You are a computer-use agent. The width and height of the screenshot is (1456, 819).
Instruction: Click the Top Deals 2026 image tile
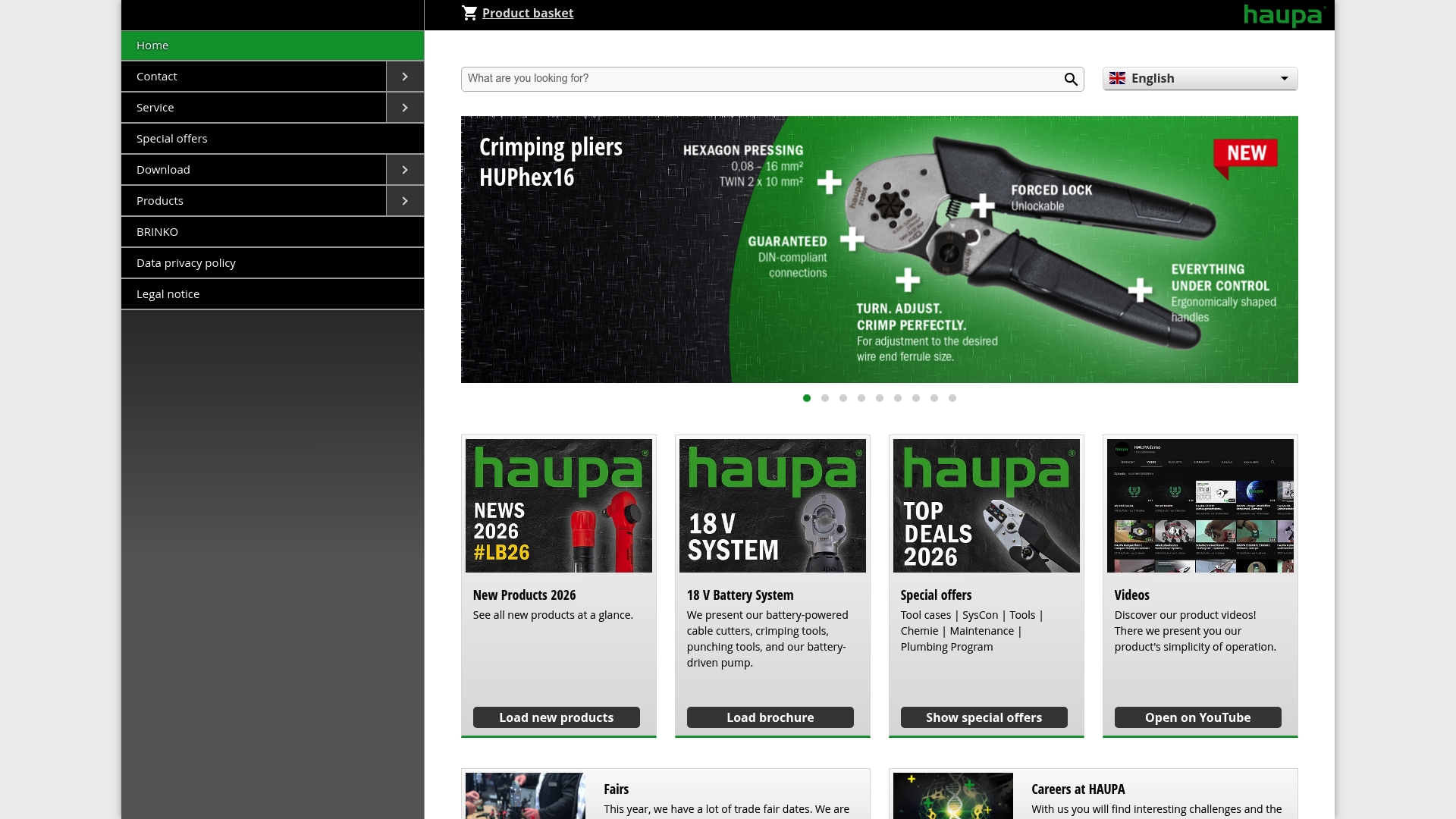[x=986, y=505]
